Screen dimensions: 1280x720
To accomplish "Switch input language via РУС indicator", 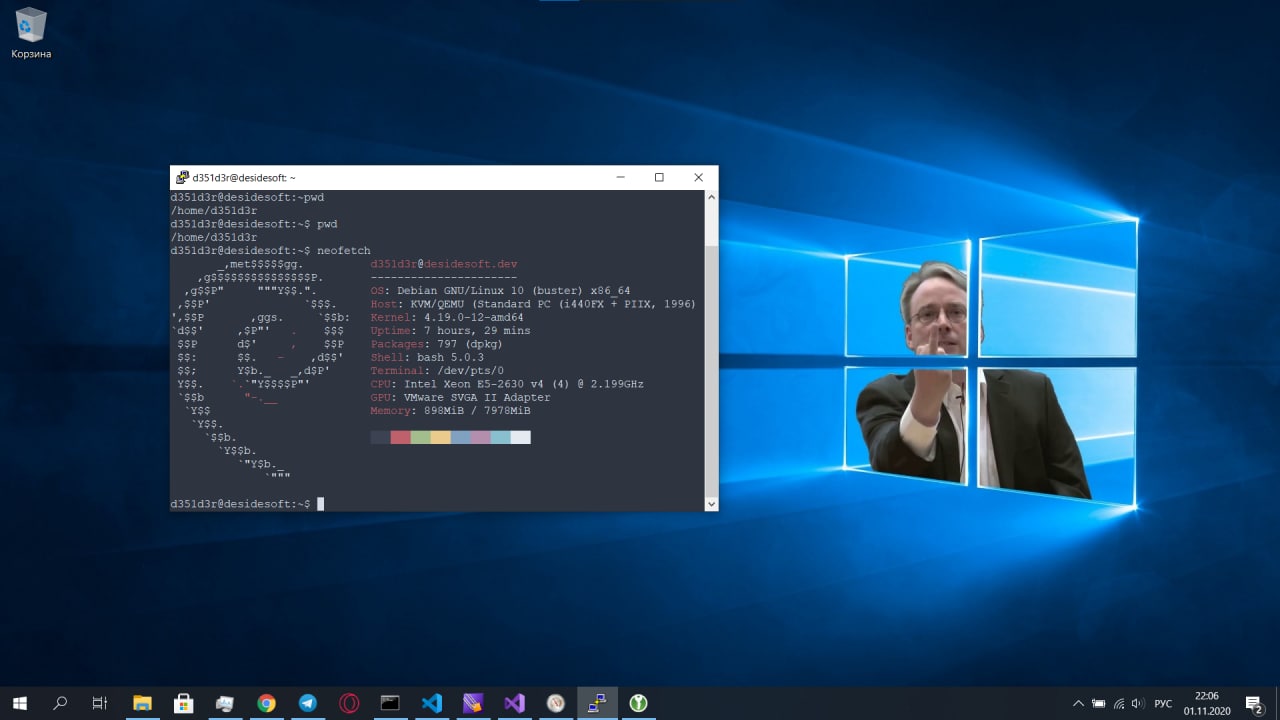I will [1163, 703].
